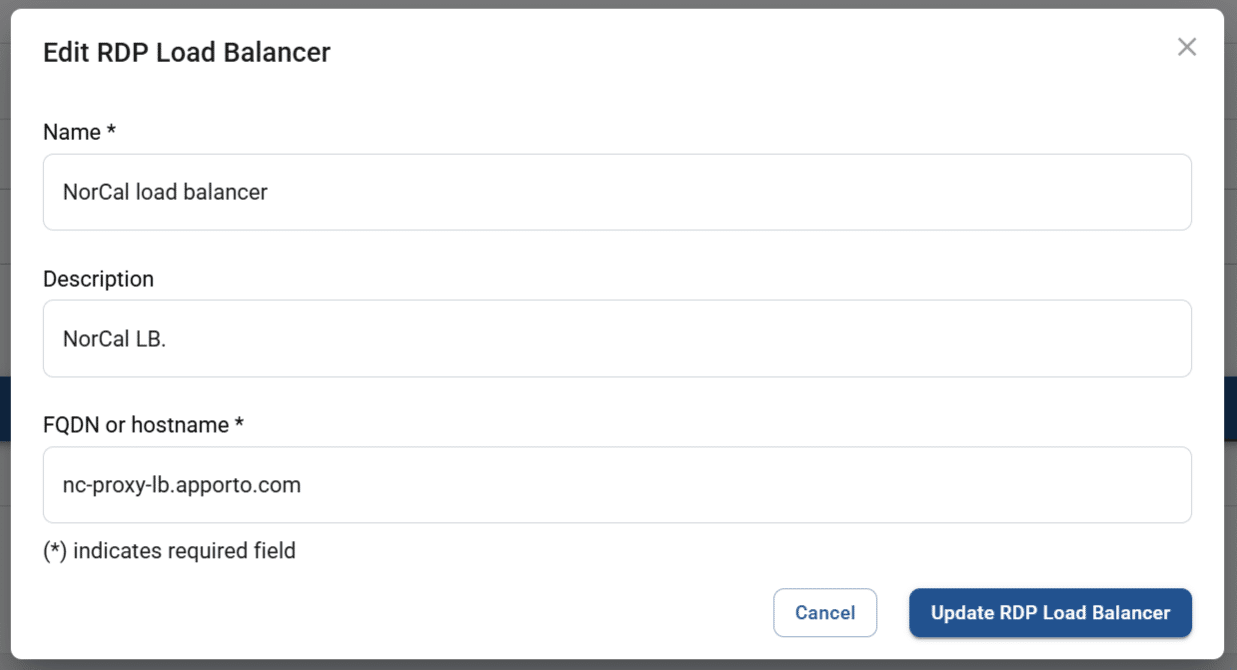Screen dimensions: 1237x670
Task: Click the dark blue bar behind the dialog
Action: [x=1230, y=408]
